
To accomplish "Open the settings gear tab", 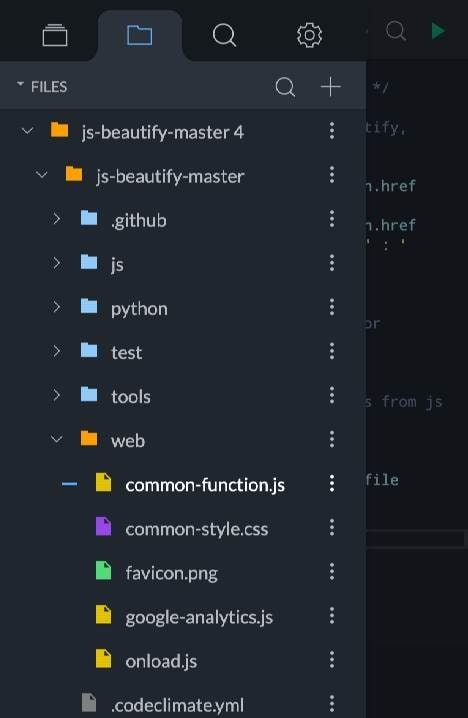I will click(x=310, y=35).
